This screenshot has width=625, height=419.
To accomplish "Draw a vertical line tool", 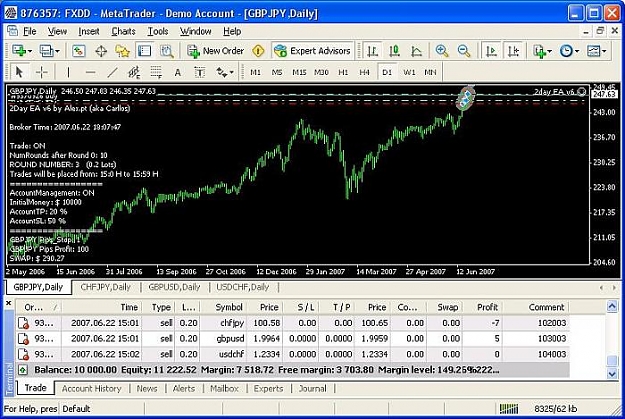I will (x=68, y=72).
